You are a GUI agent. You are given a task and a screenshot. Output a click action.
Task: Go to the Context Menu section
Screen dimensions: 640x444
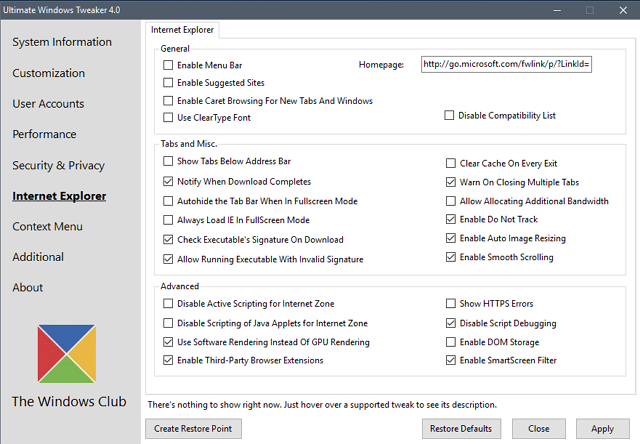coord(47,226)
